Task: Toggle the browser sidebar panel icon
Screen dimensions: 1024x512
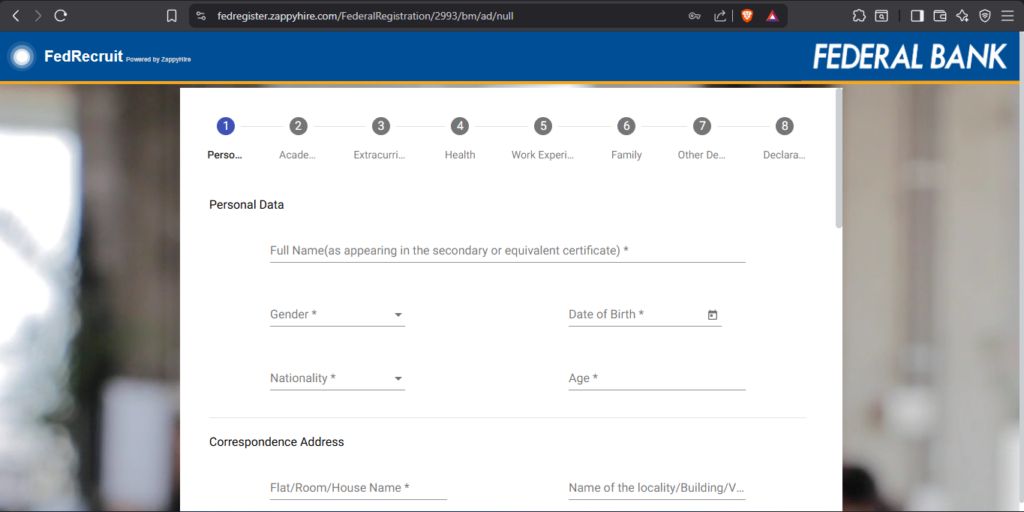Action: click(917, 16)
